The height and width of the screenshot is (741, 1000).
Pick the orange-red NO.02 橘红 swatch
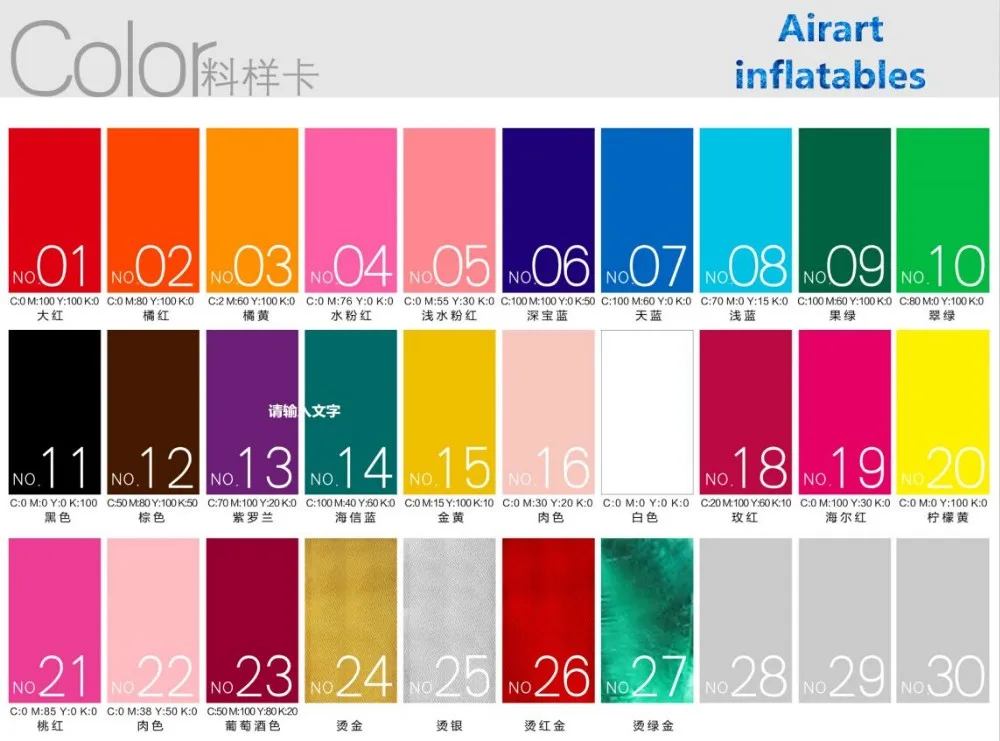click(x=153, y=210)
